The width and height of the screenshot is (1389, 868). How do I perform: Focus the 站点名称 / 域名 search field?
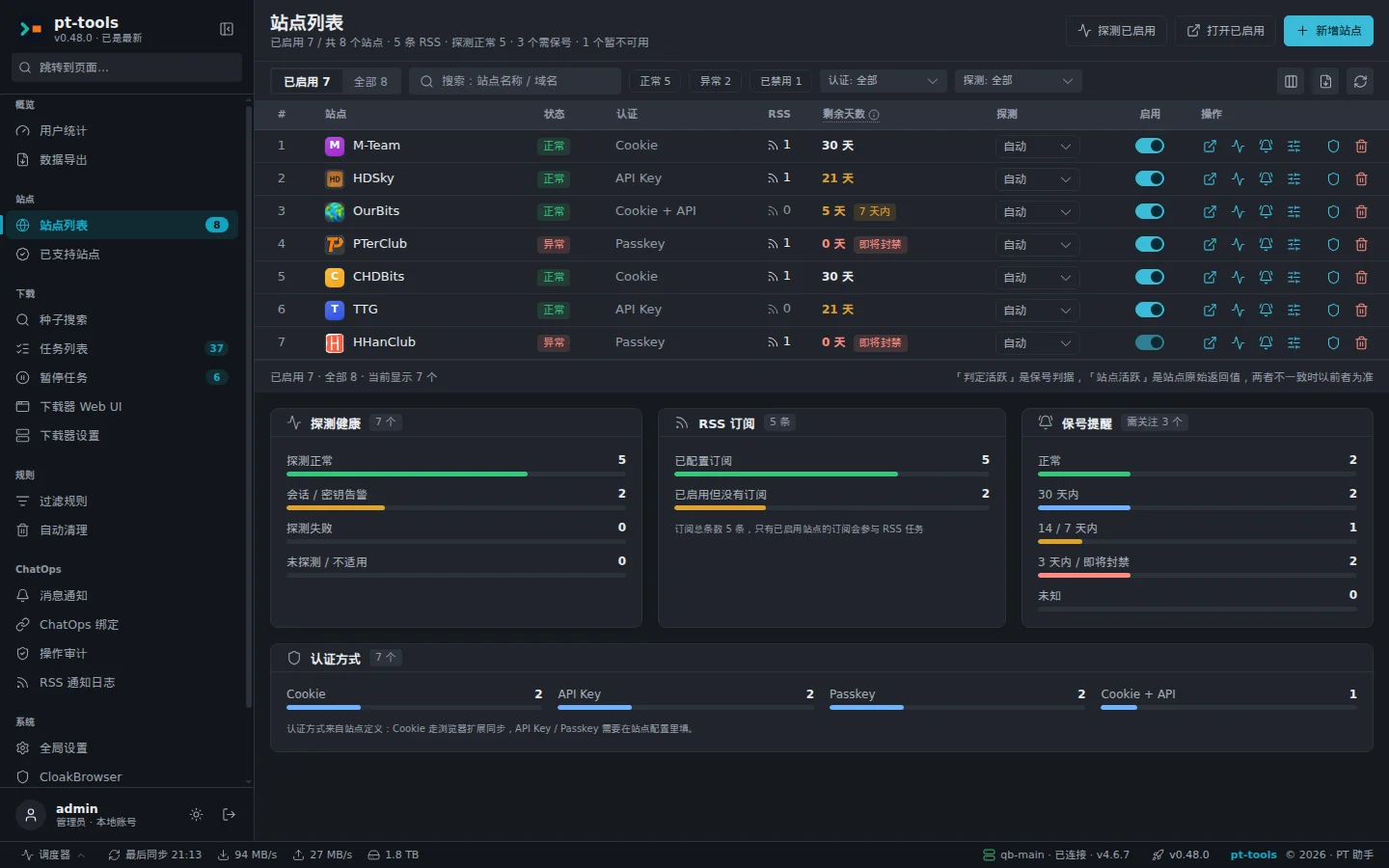(x=515, y=81)
